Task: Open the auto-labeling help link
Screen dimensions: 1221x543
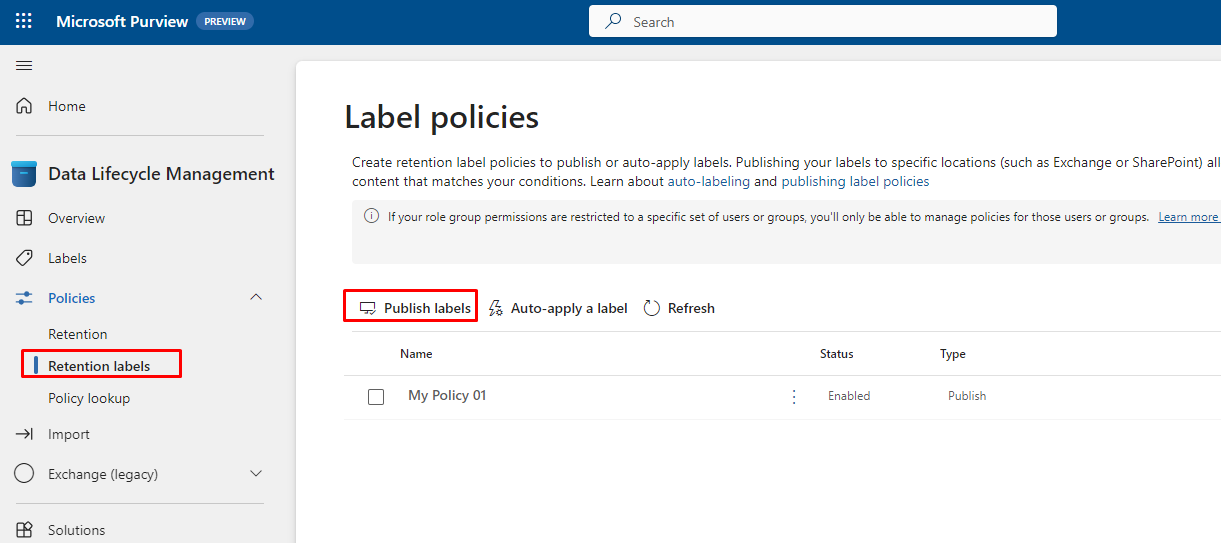Action: [708, 181]
